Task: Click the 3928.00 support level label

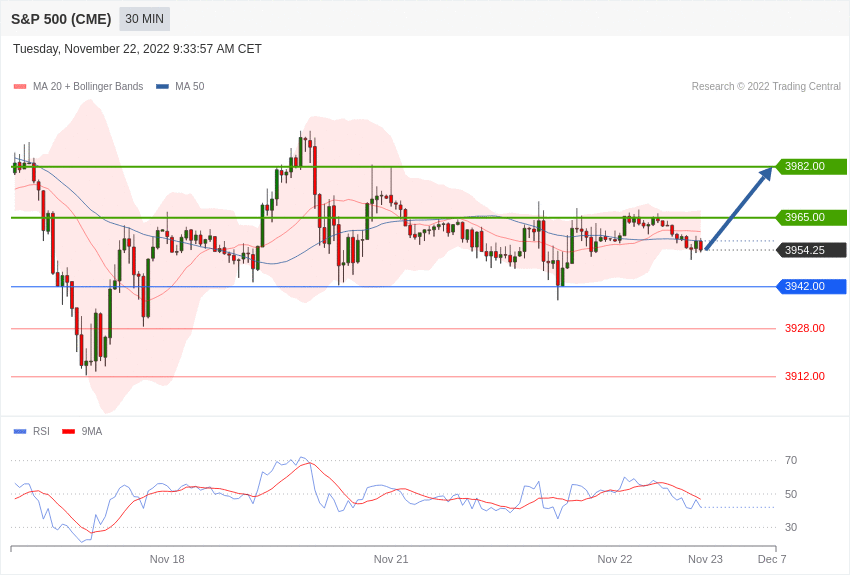Action: click(x=804, y=328)
